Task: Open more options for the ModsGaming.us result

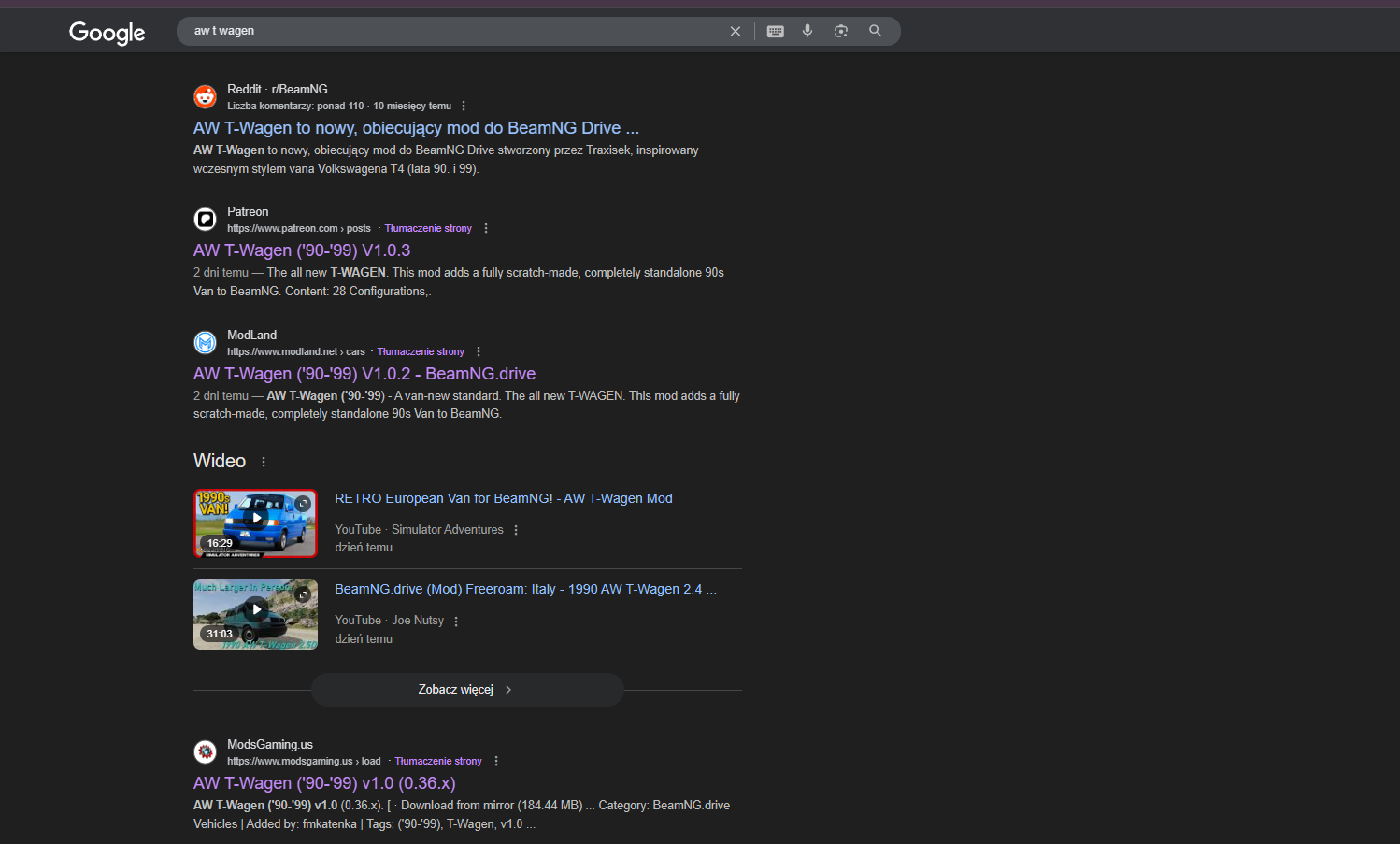Action: [x=496, y=761]
